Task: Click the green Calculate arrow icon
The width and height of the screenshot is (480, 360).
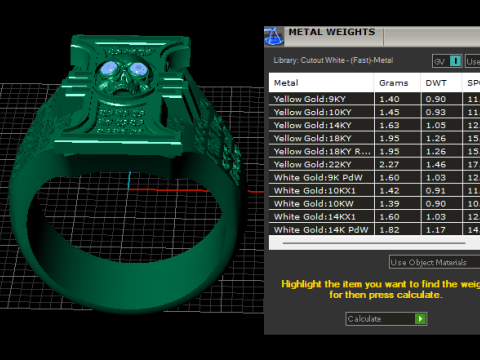Action: tap(420, 319)
